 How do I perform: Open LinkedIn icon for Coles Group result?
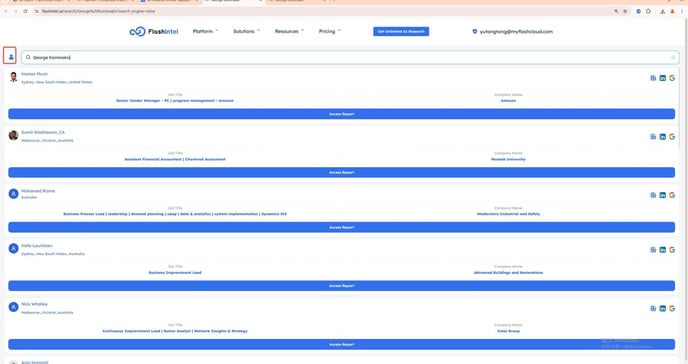(x=663, y=309)
